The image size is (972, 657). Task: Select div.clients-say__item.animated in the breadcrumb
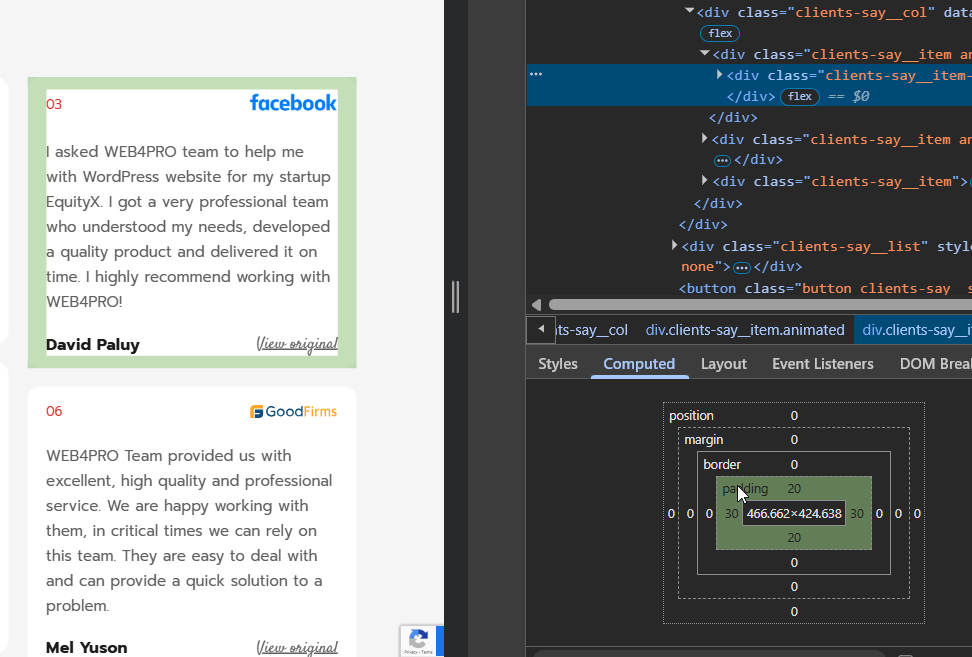[744, 330]
